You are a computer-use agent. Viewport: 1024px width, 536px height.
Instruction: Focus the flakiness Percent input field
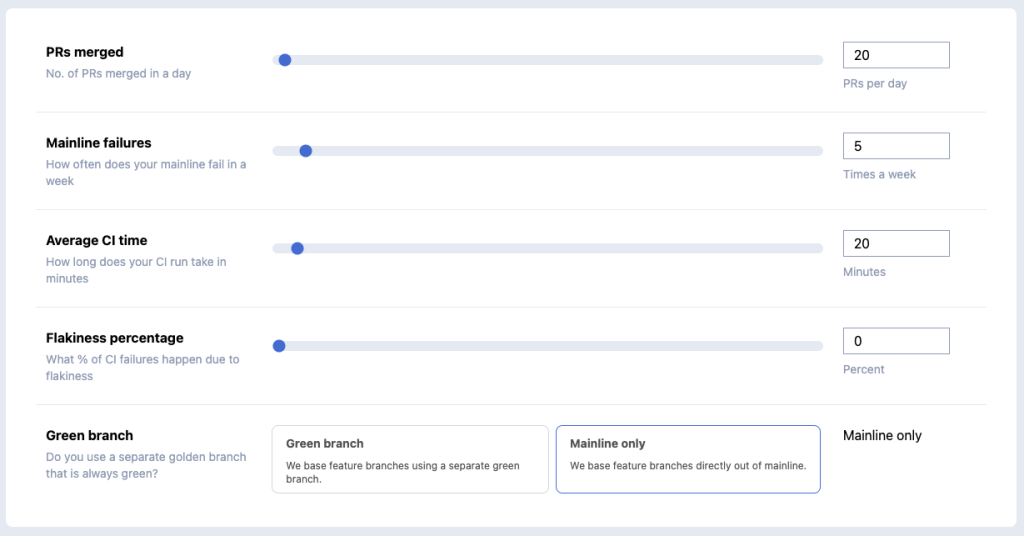895,341
